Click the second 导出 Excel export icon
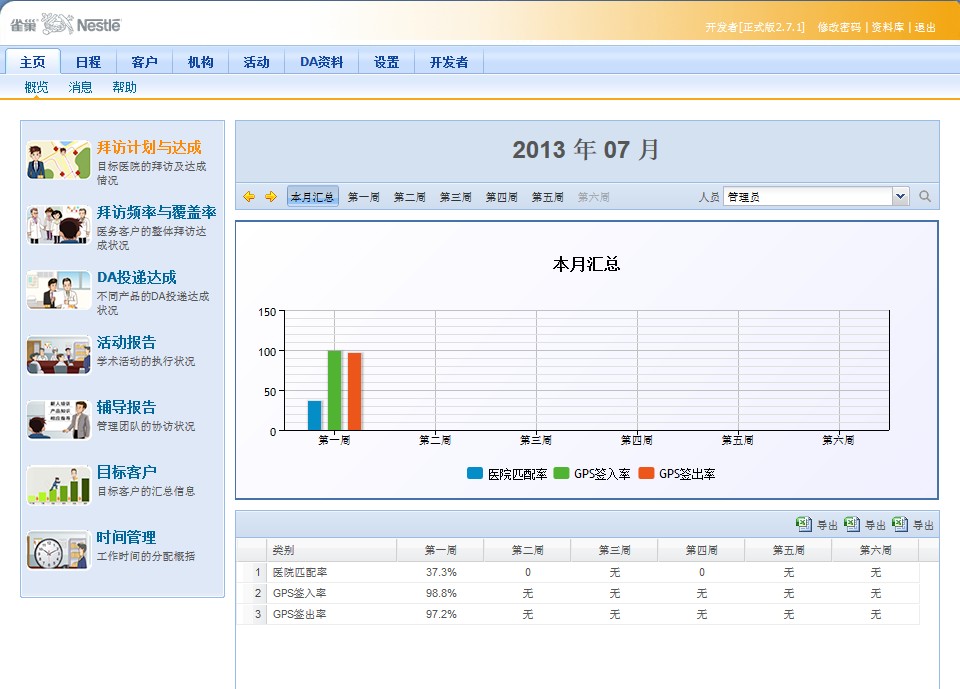Viewport: 960px width, 689px height. [x=851, y=524]
